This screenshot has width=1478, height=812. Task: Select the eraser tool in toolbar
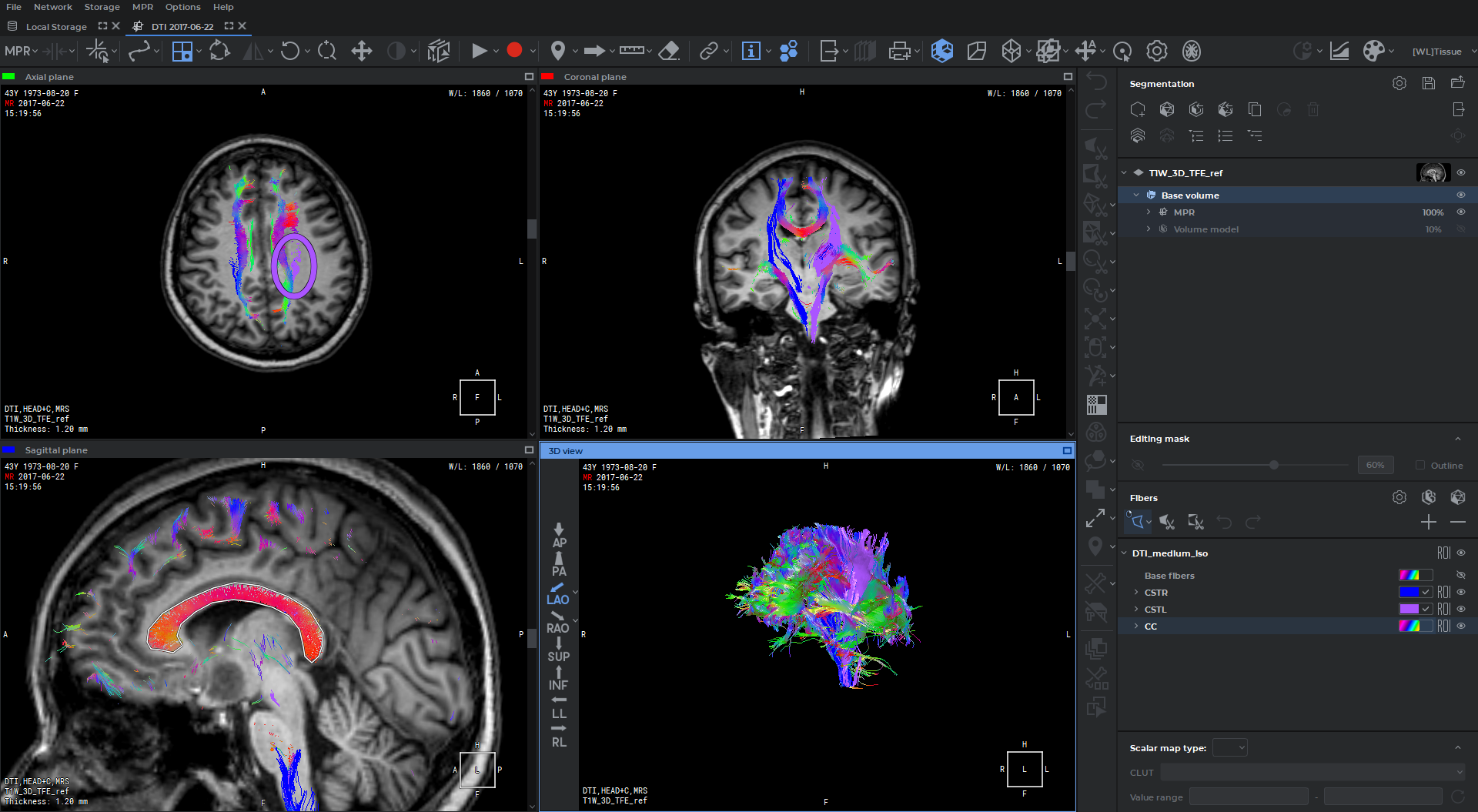(669, 51)
